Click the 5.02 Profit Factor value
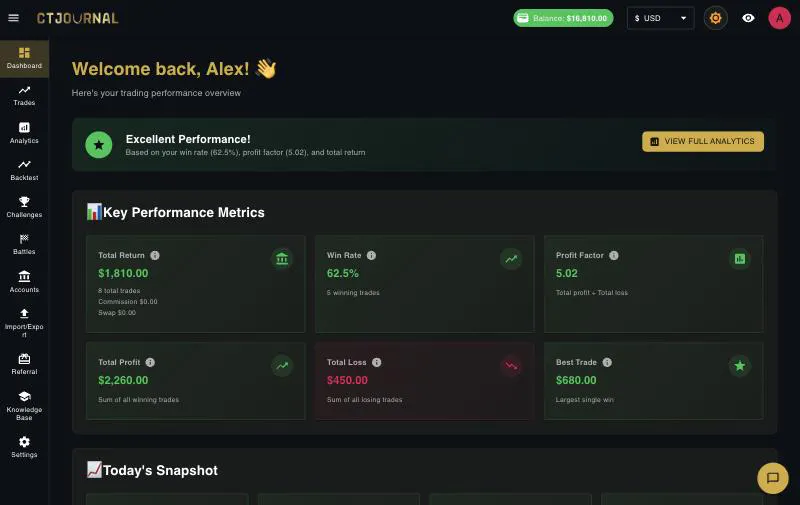The height and width of the screenshot is (505, 800). point(566,273)
